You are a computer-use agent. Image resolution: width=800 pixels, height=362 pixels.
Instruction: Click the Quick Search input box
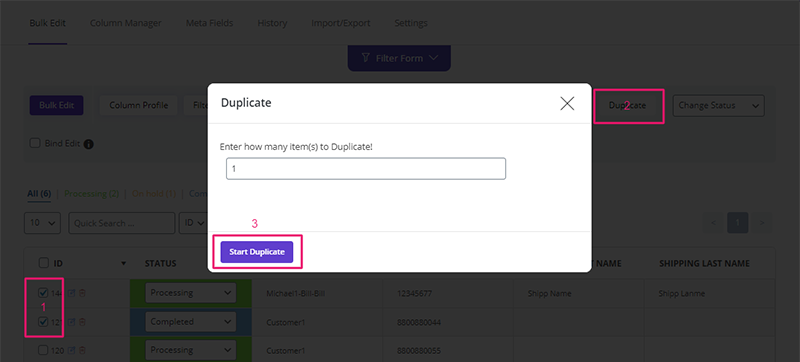coord(121,223)
